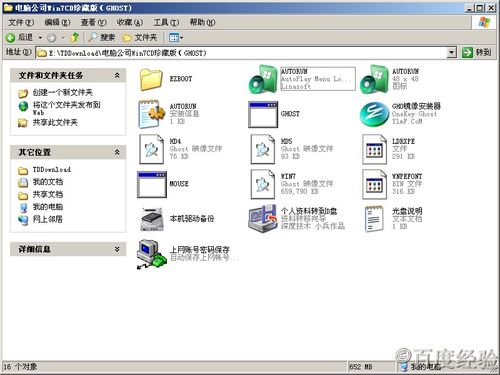This screenshot has height=375, width=500.
Task: Click the 16 个对象 status bar text
Action: (20, 367)
